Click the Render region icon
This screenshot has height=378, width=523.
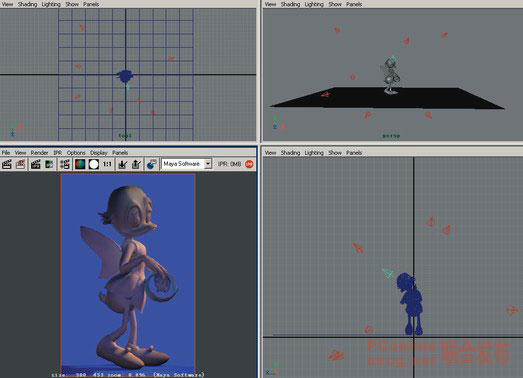[x=21, y=164]
